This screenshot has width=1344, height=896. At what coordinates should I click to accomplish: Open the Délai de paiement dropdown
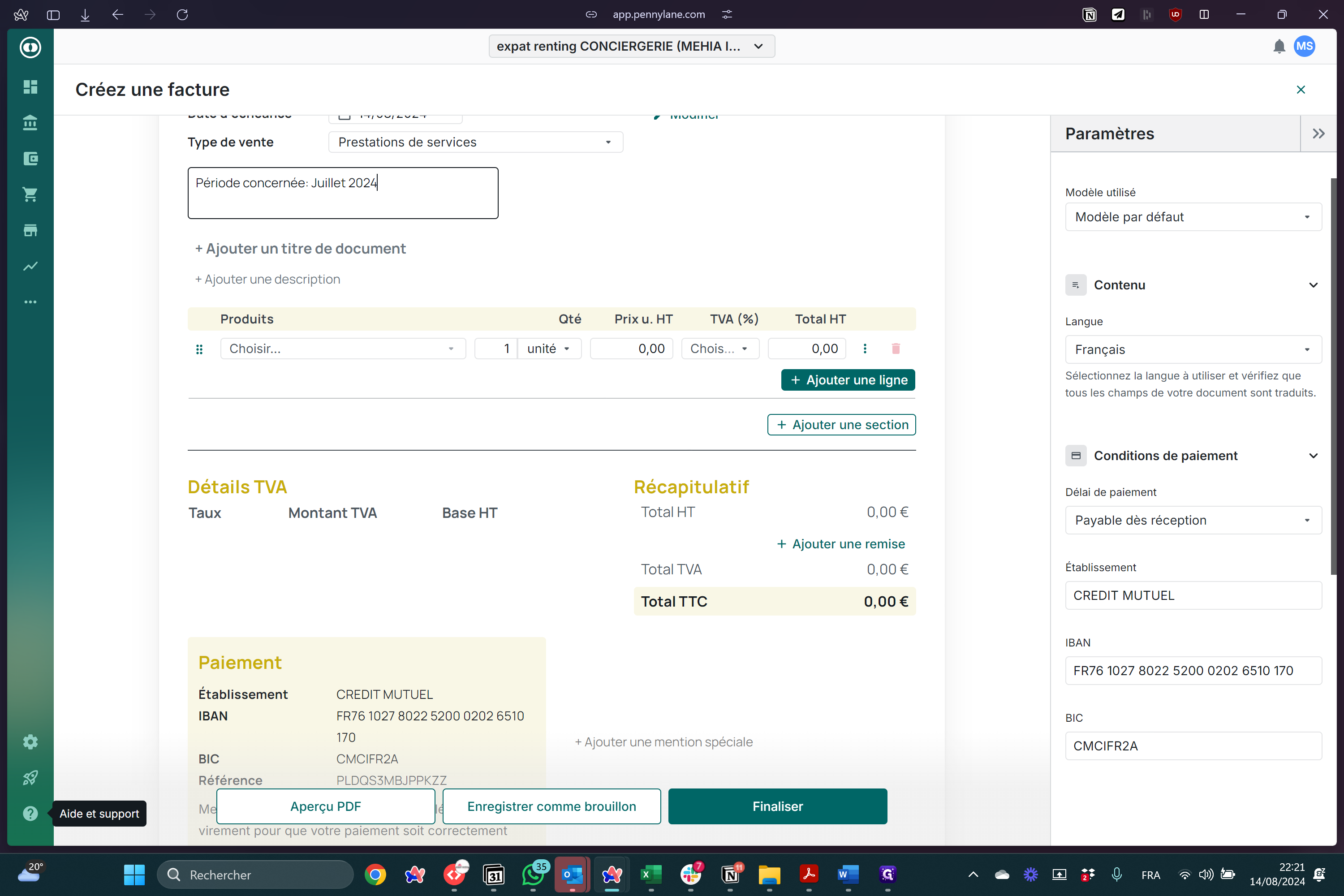[1193, 520]
